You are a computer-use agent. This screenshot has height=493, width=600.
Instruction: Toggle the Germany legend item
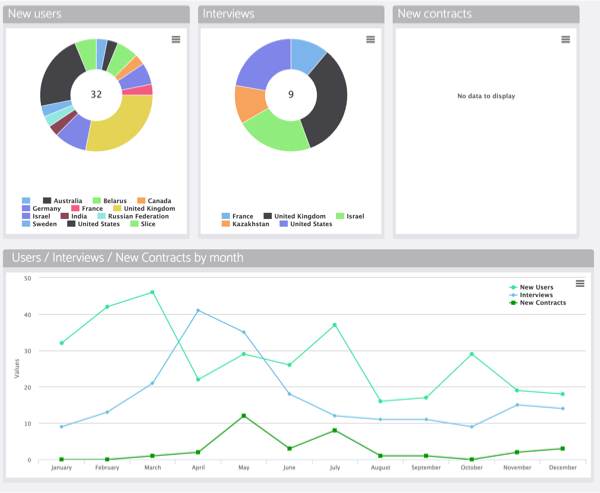(41, 208)
